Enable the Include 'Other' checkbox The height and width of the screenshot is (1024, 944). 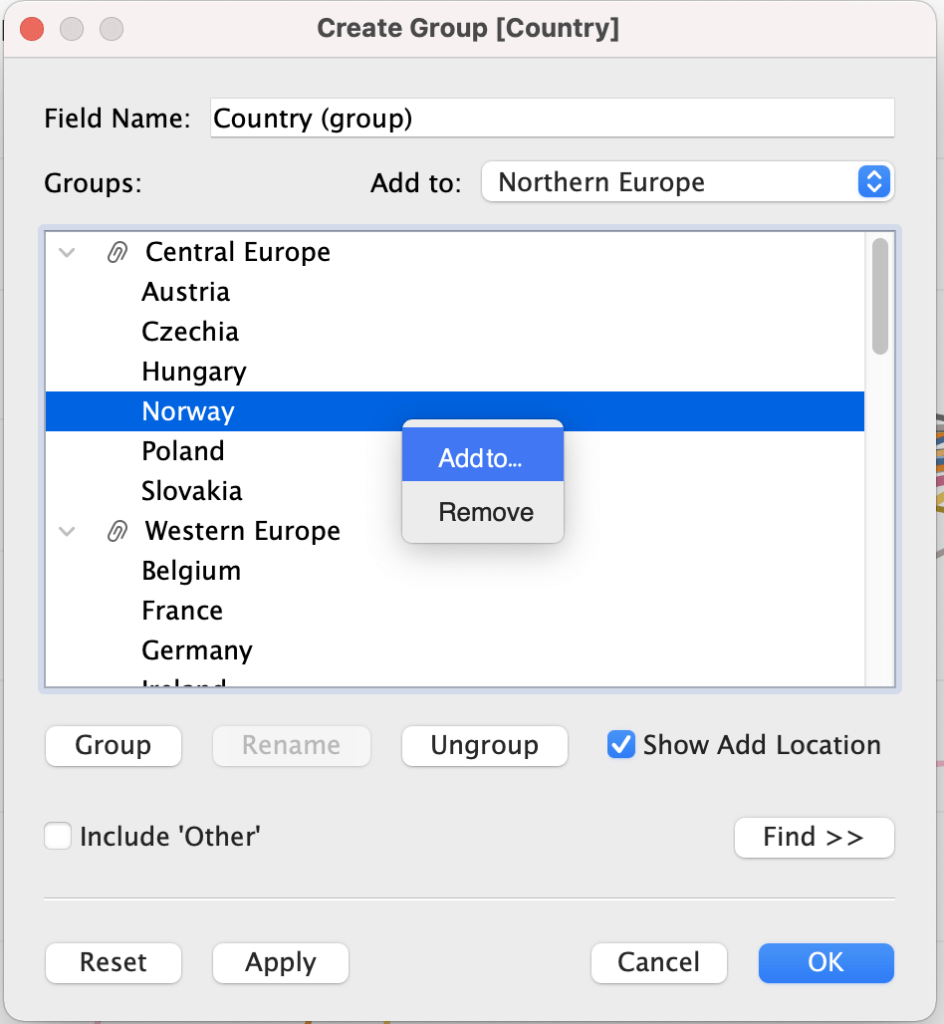click(x=58, y=836)
